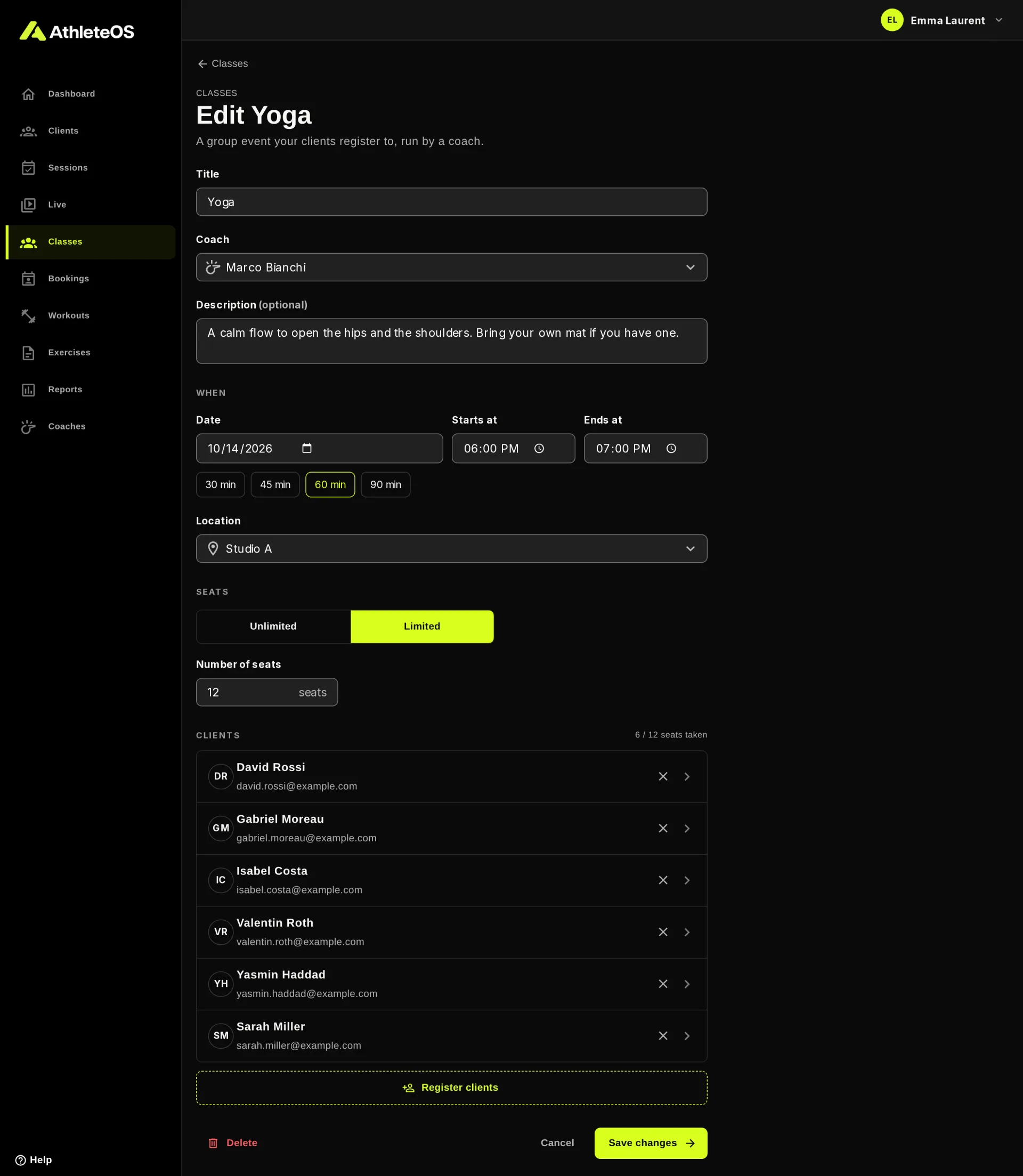Open Workouts in sidebar

(x=90, y=315)
